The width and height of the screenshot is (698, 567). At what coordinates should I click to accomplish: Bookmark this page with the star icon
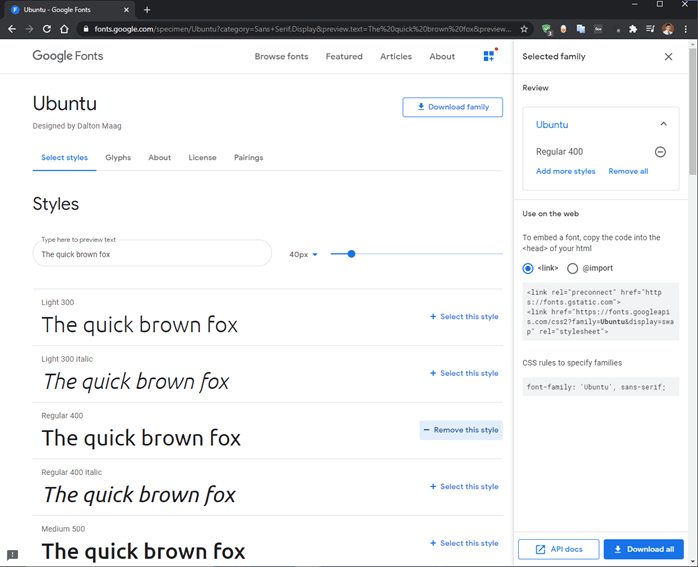tap(524, 29)
